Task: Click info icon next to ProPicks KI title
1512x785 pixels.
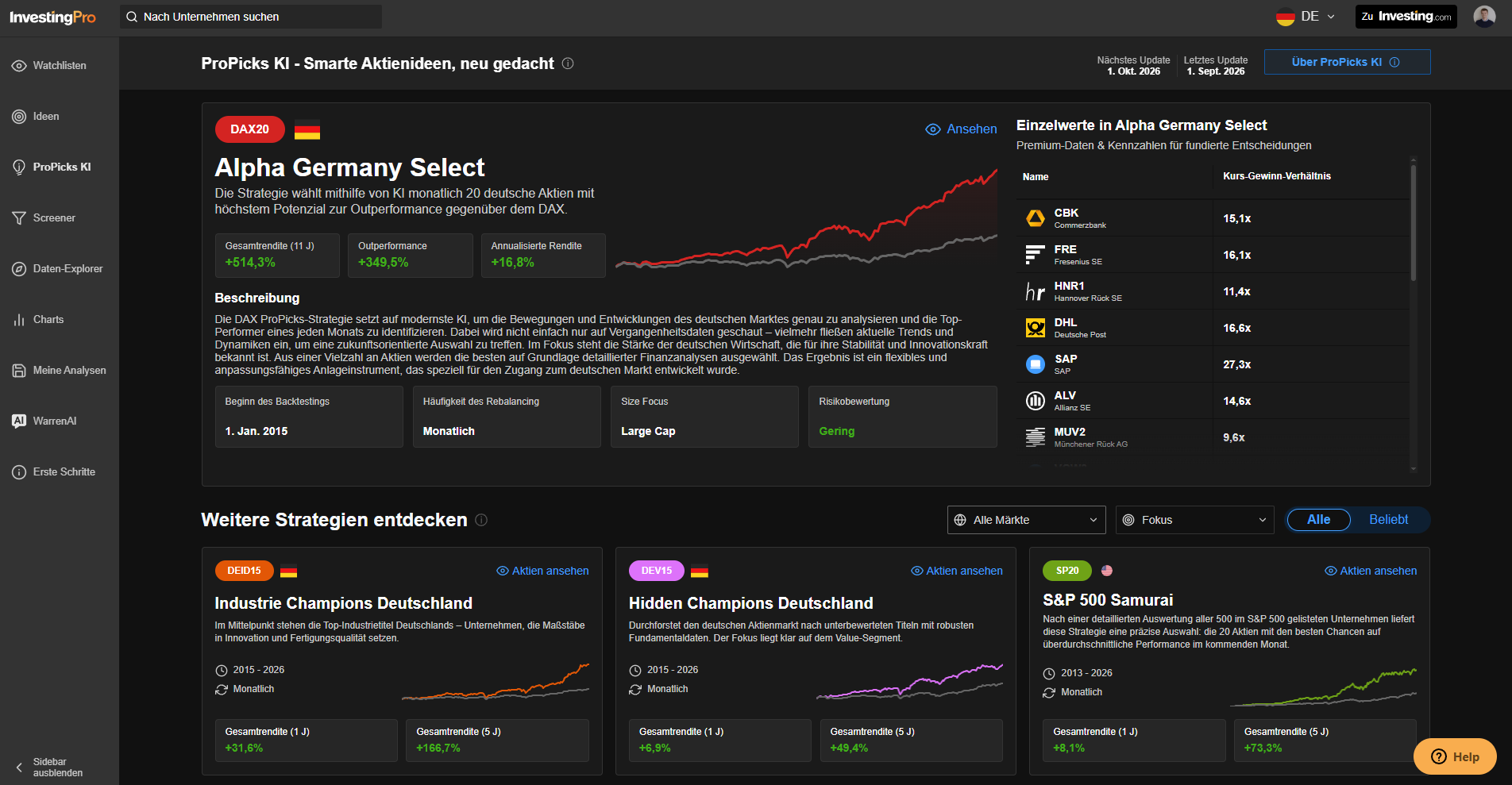Action: coord(568,63)
